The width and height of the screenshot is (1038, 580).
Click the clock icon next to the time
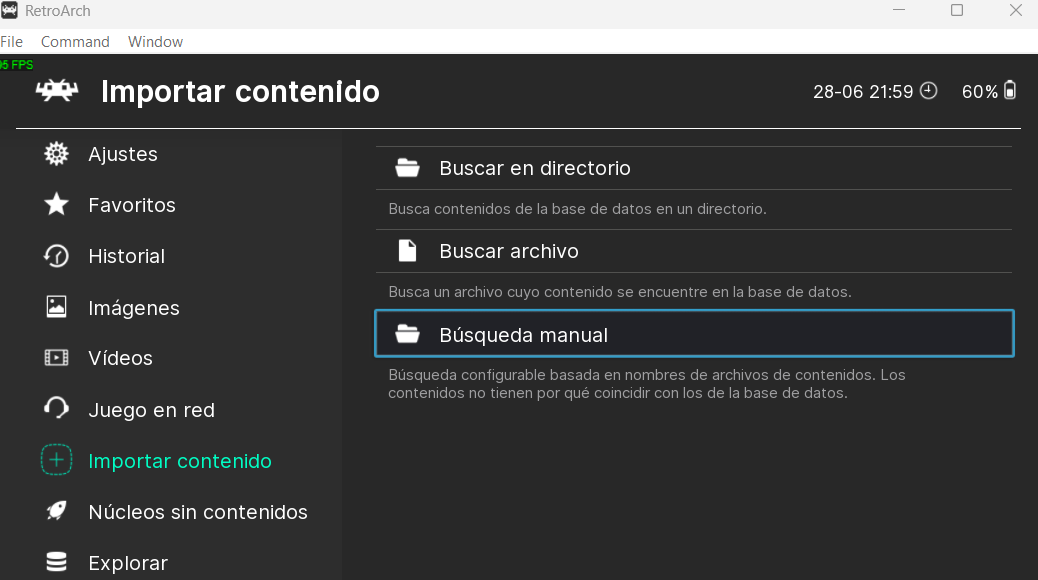point(929,91)
